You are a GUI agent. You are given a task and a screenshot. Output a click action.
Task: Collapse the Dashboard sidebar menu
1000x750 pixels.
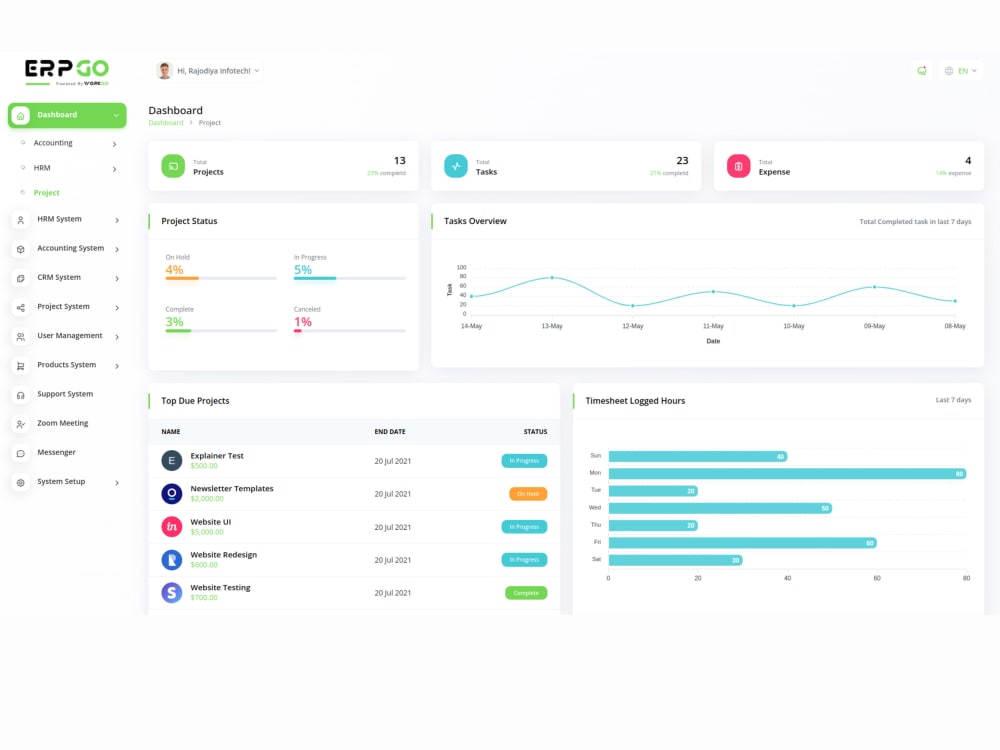click(67, 115)
